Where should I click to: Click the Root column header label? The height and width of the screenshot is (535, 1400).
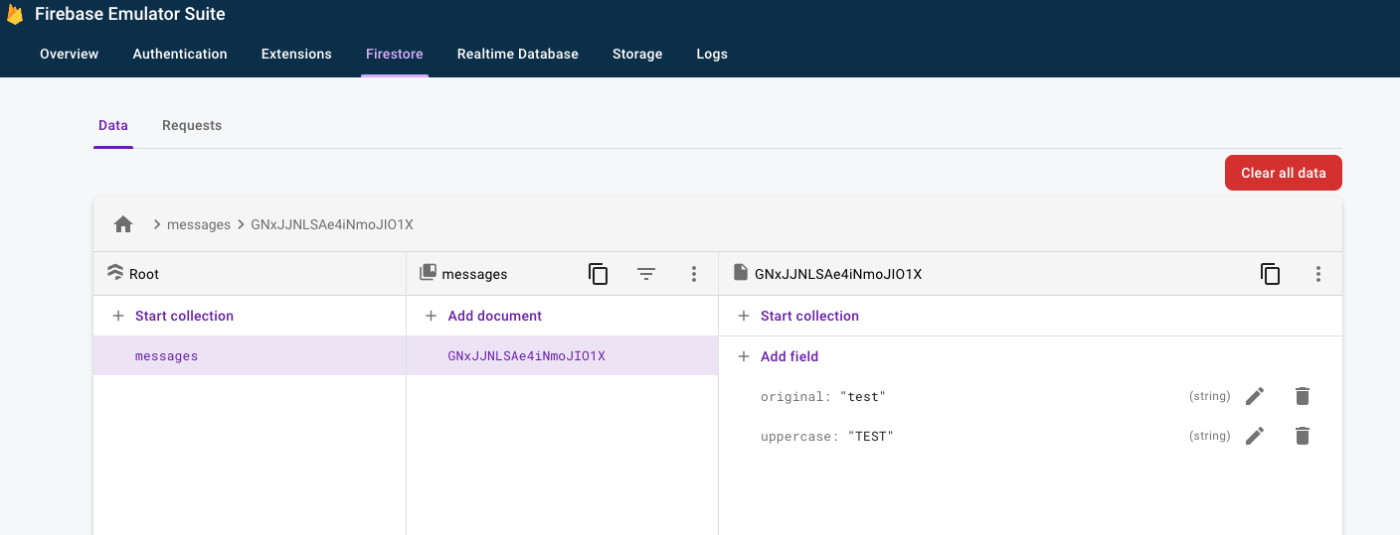point(144,274)
